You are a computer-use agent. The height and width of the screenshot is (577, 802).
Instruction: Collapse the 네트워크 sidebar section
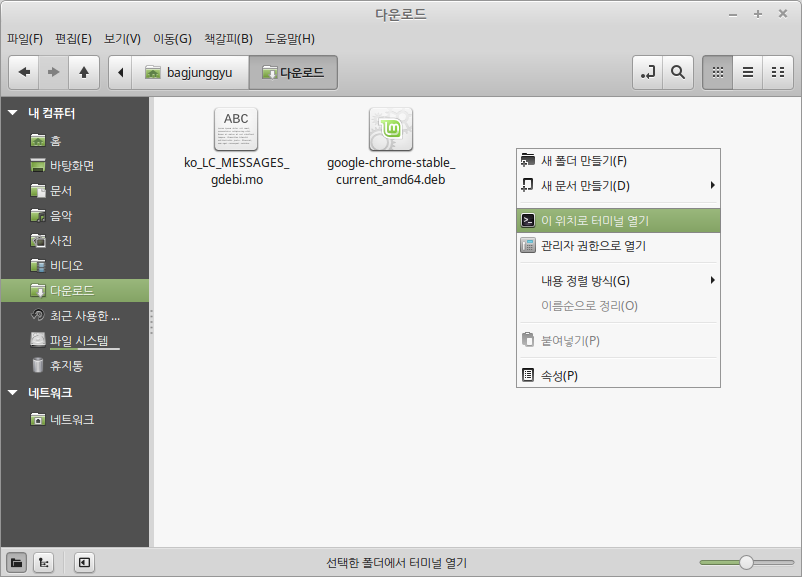pyautogui.click(x=13, y=392)
